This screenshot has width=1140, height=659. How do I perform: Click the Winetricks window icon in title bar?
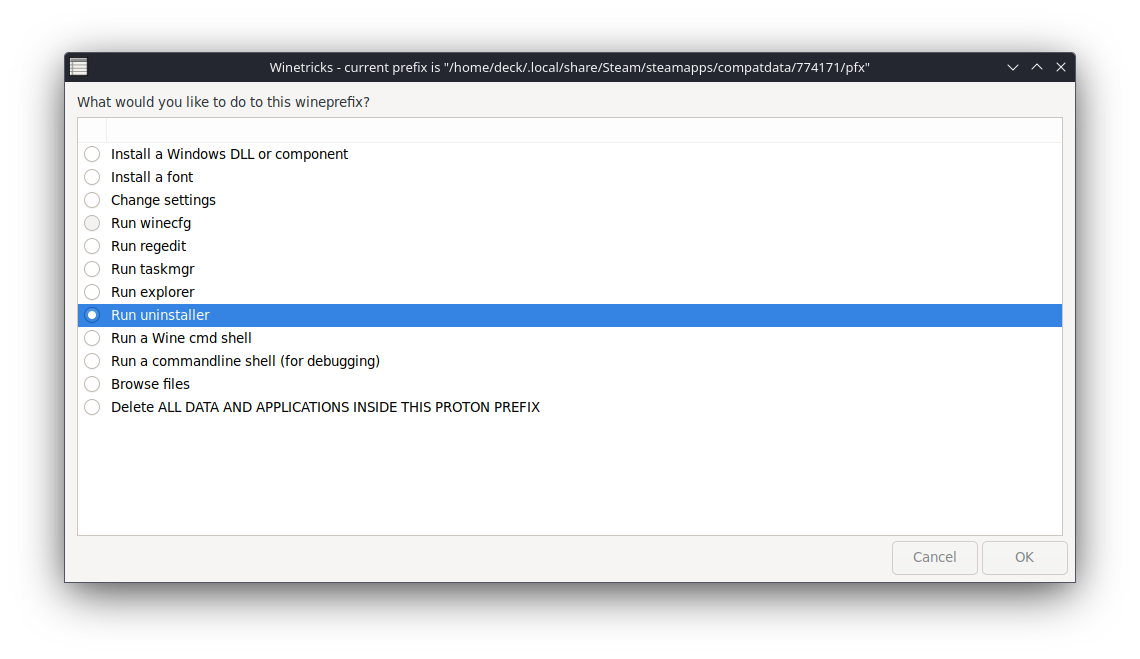[78, 67]
